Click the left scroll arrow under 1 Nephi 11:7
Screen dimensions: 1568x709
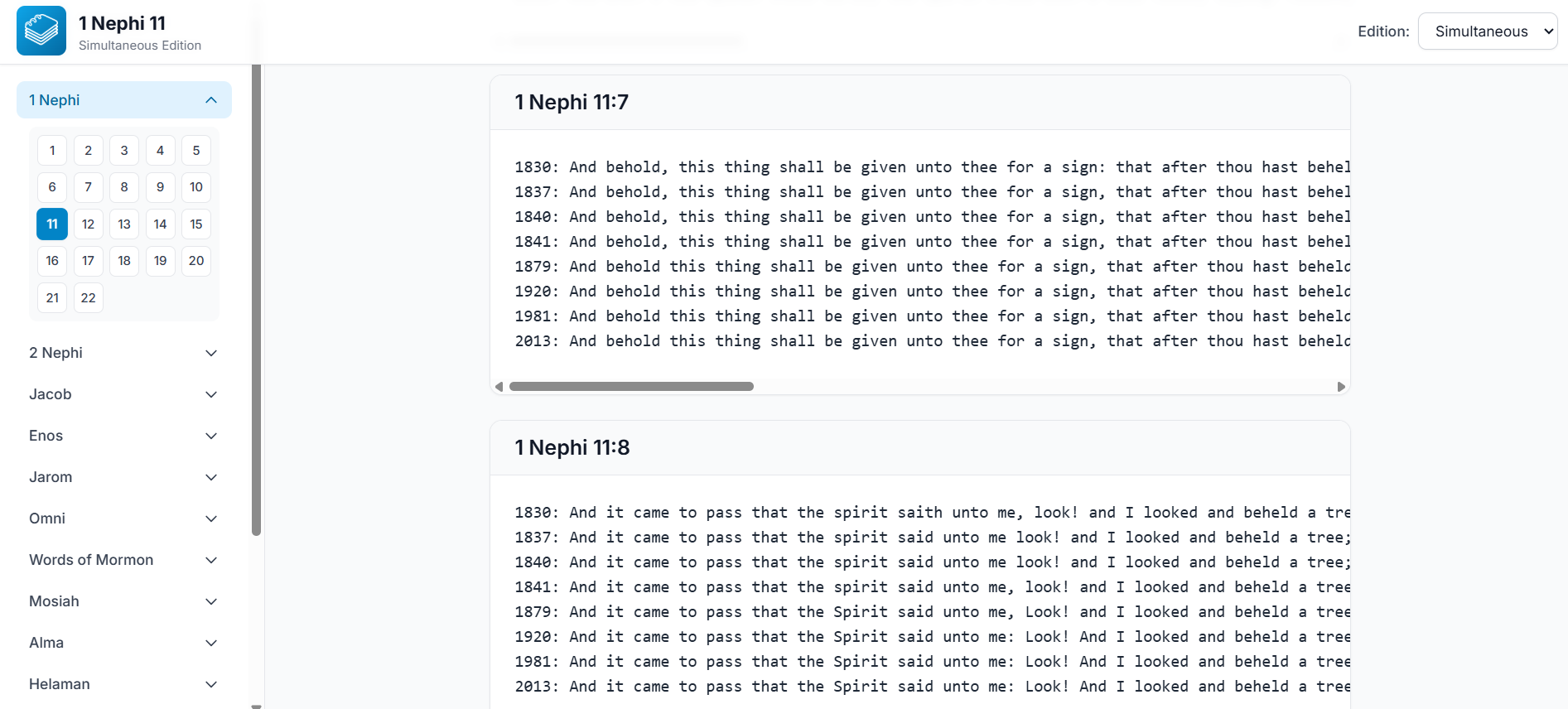click(499, 386)
